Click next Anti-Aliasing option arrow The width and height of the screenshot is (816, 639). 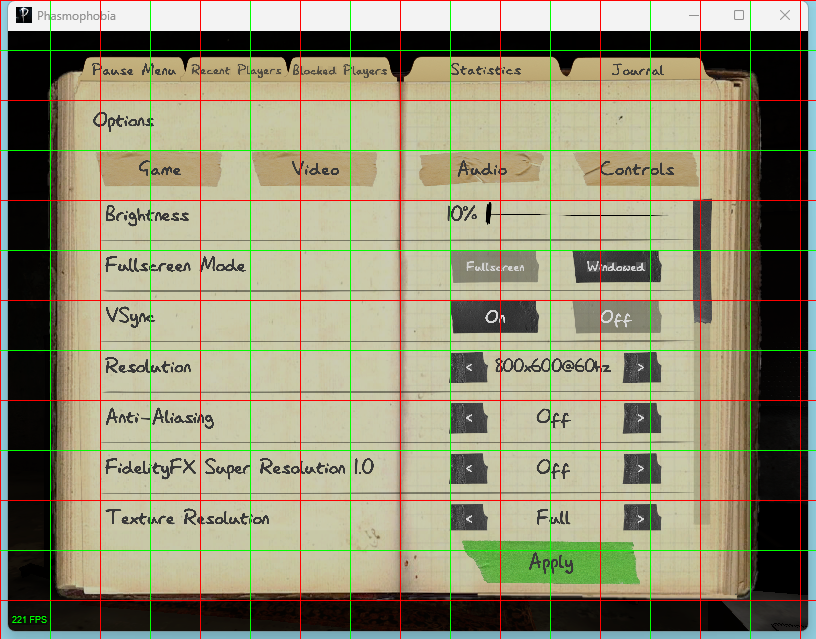pyautogui.click(x=642, y=418)
